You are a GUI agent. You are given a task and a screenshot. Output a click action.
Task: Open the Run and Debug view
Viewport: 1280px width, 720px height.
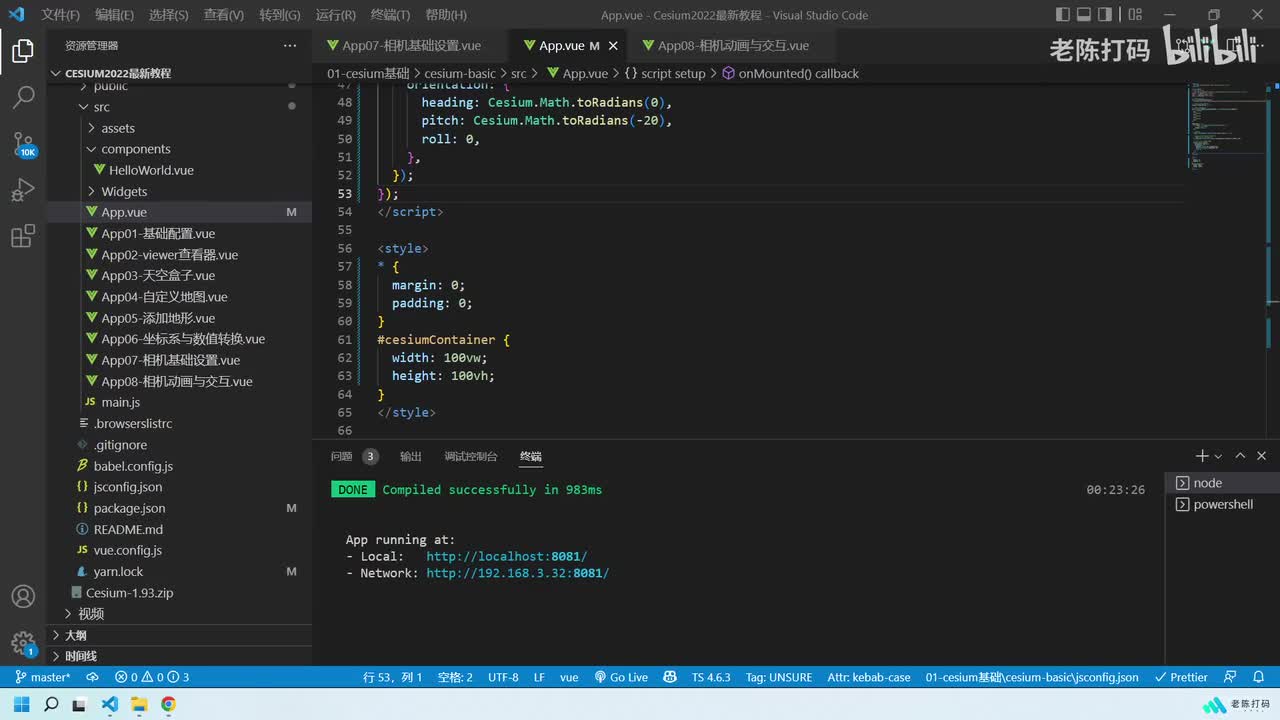[23, 190]
